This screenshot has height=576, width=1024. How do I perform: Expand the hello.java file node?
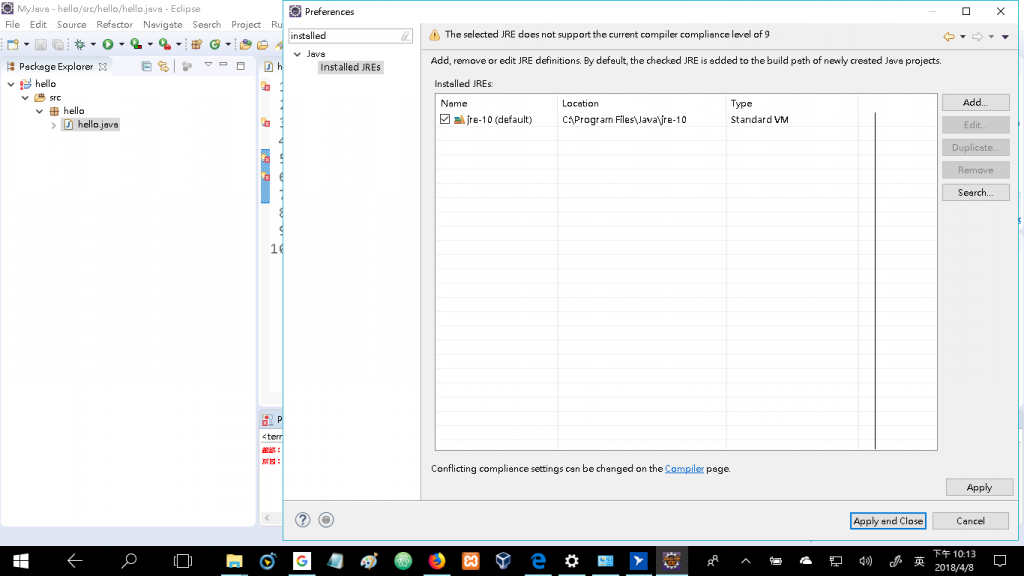tap(54, 125)
